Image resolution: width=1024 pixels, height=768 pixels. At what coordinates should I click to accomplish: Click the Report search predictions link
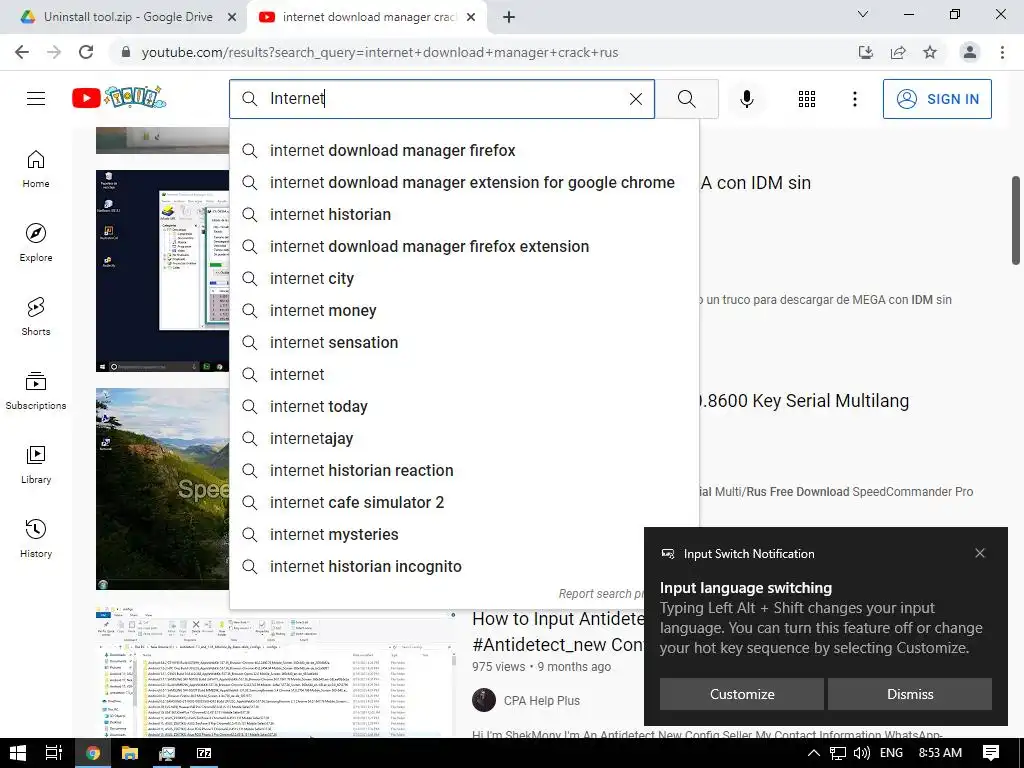[x=601, y=593]
